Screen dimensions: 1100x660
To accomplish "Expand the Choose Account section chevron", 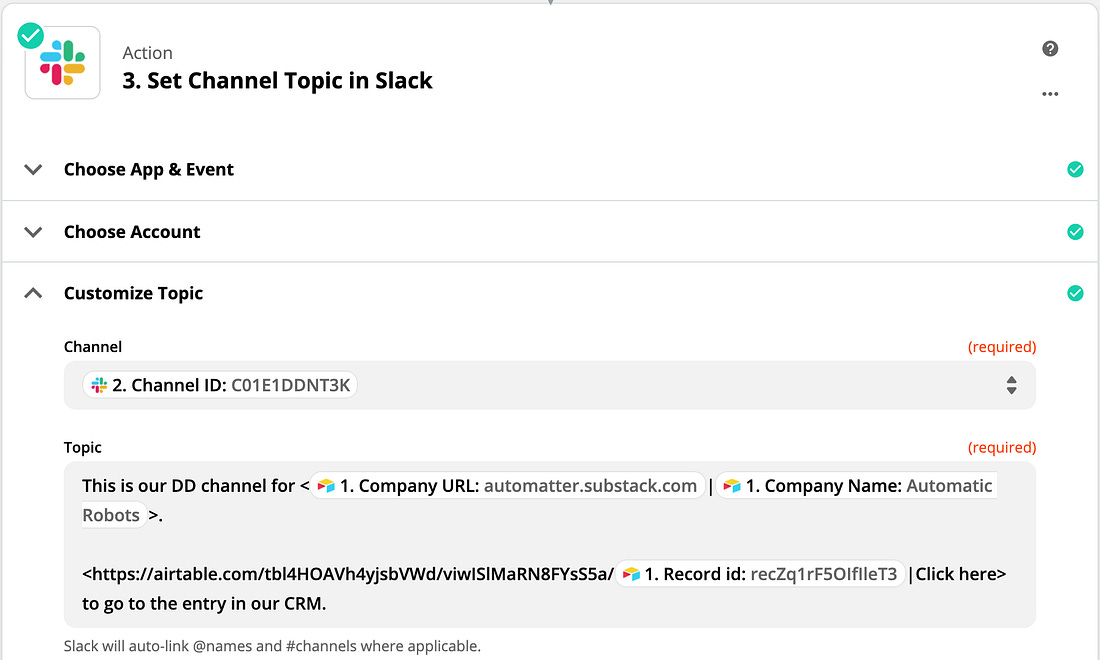I will click(33, 232).
